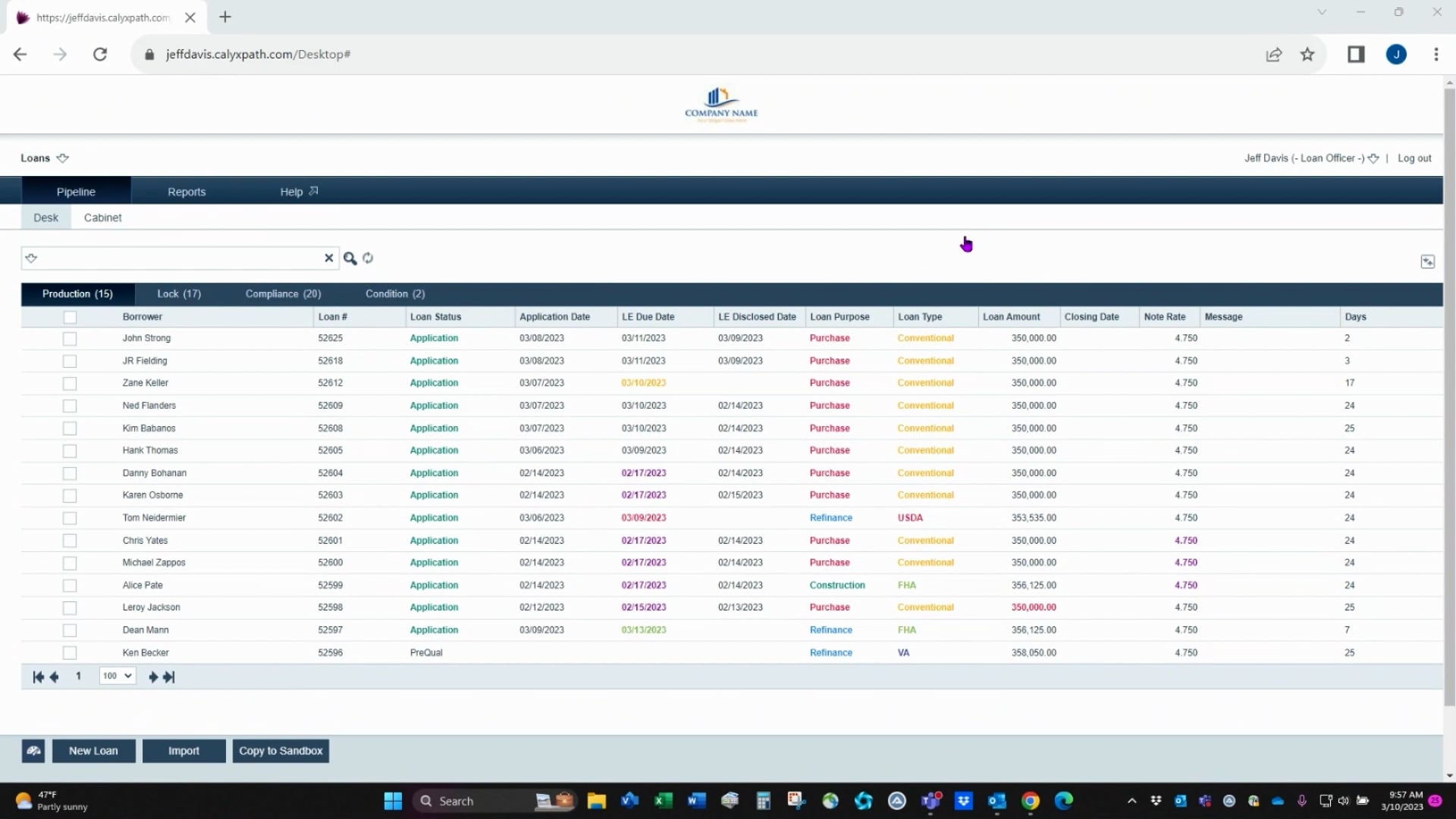
Task: Open the Jeff Davis Loan Officer role dropdown
Action: pyautogui.click(x=1374, y=158)
